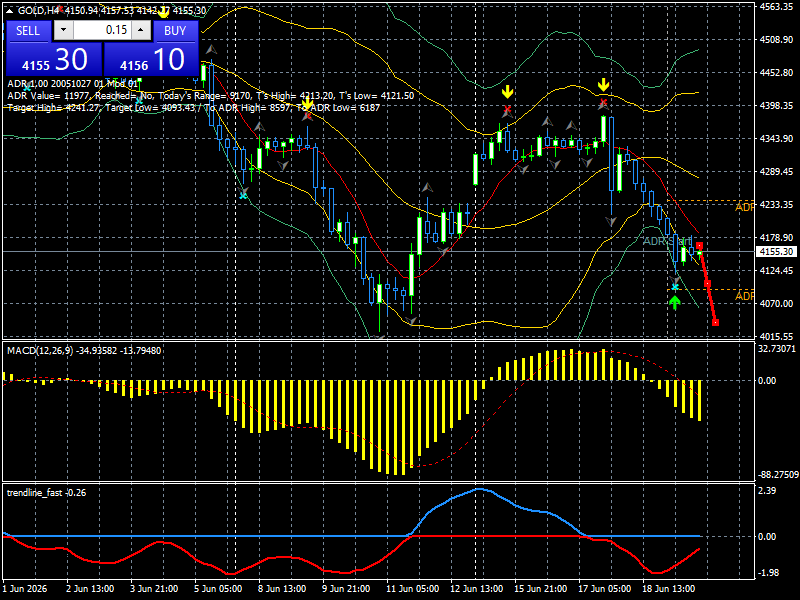Click the 4015.55 price scale label
The width and height of the screenshot is (800, 600).
click(x=776, y=337)
